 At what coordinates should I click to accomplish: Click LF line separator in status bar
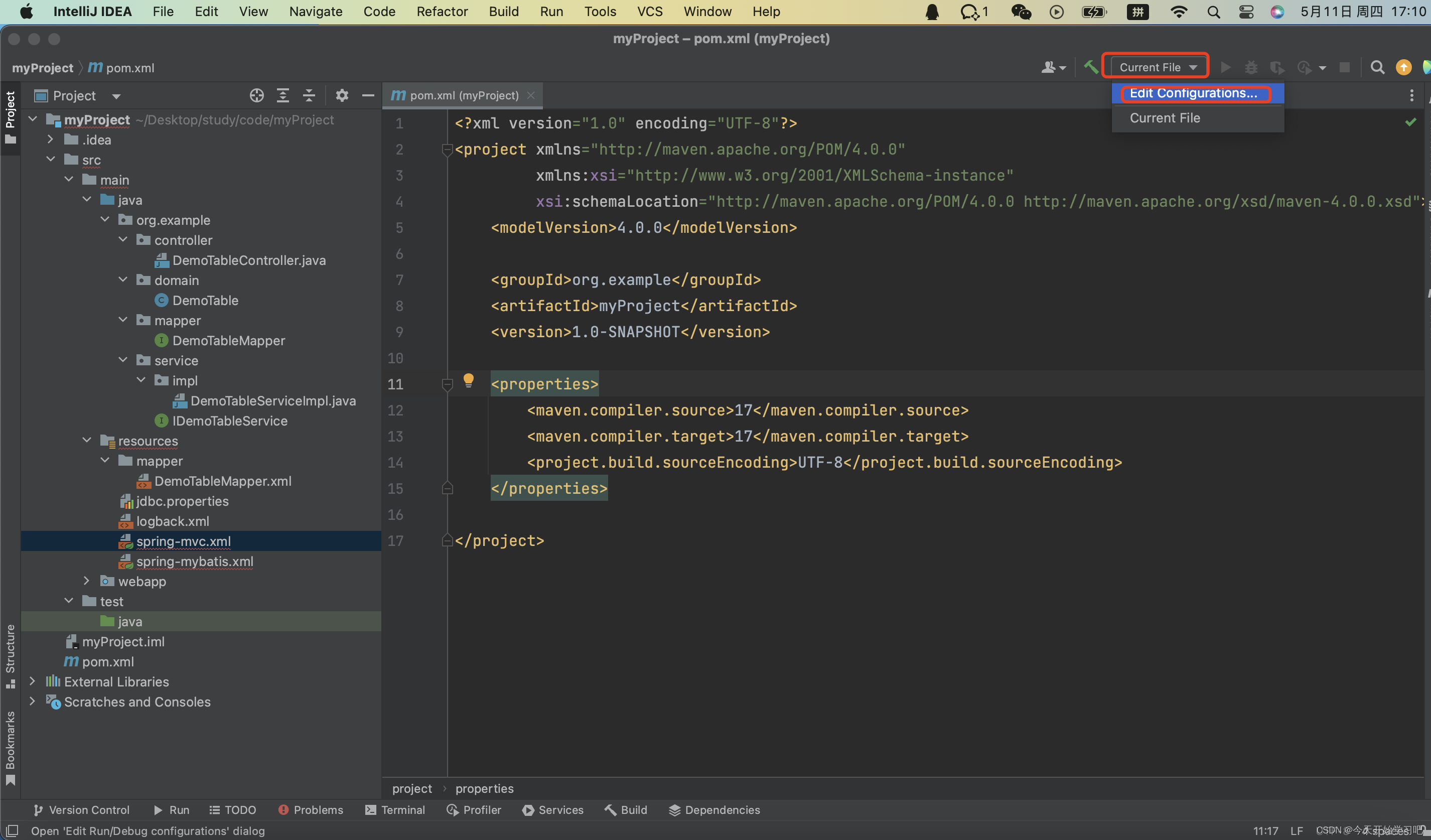click(1296, 831)
